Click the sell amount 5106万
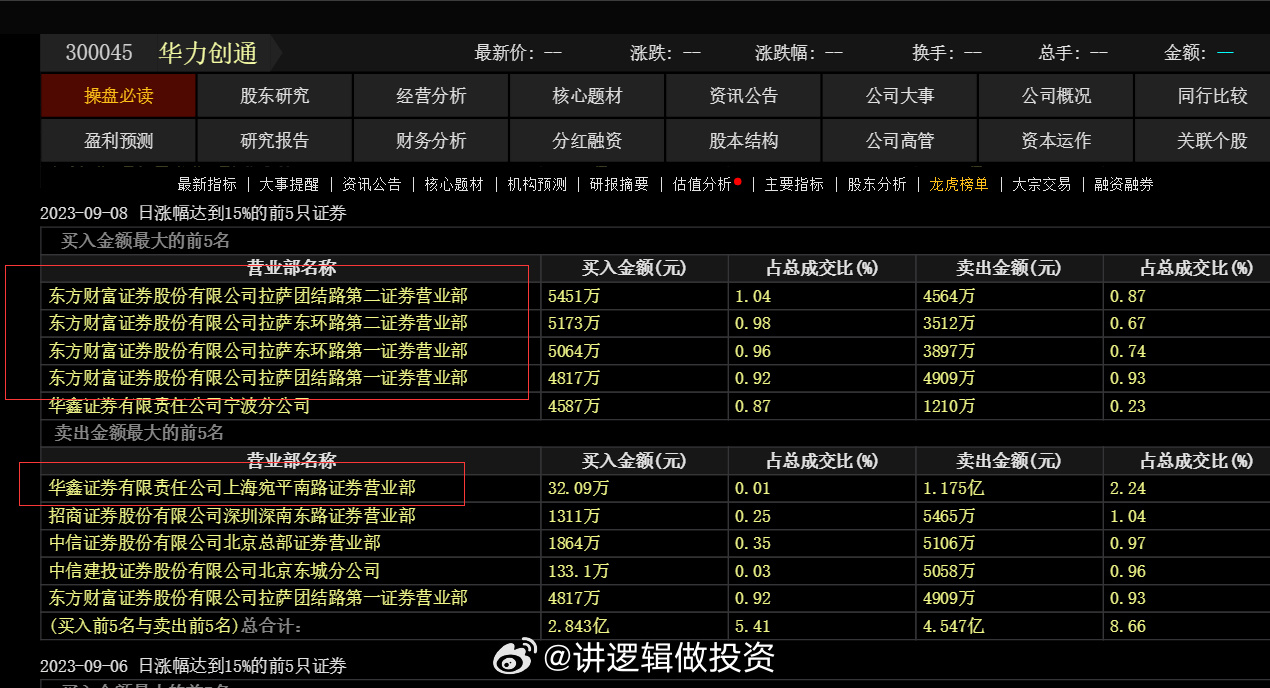Image resolution: width=1270 pixels, height=688 pixels. [949, 543]
